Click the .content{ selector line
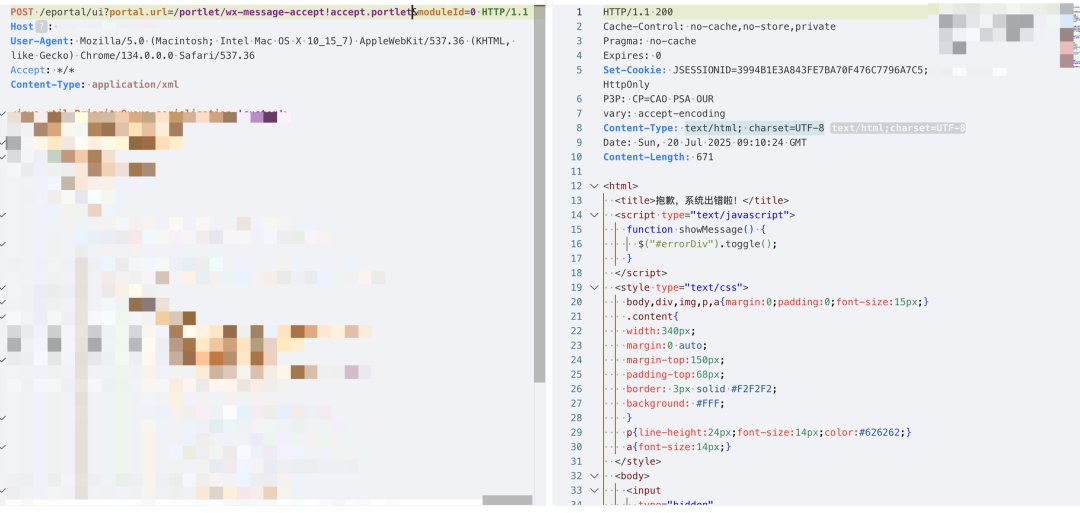Viewport: 1080px width, 513px height. tap(652, 317)
